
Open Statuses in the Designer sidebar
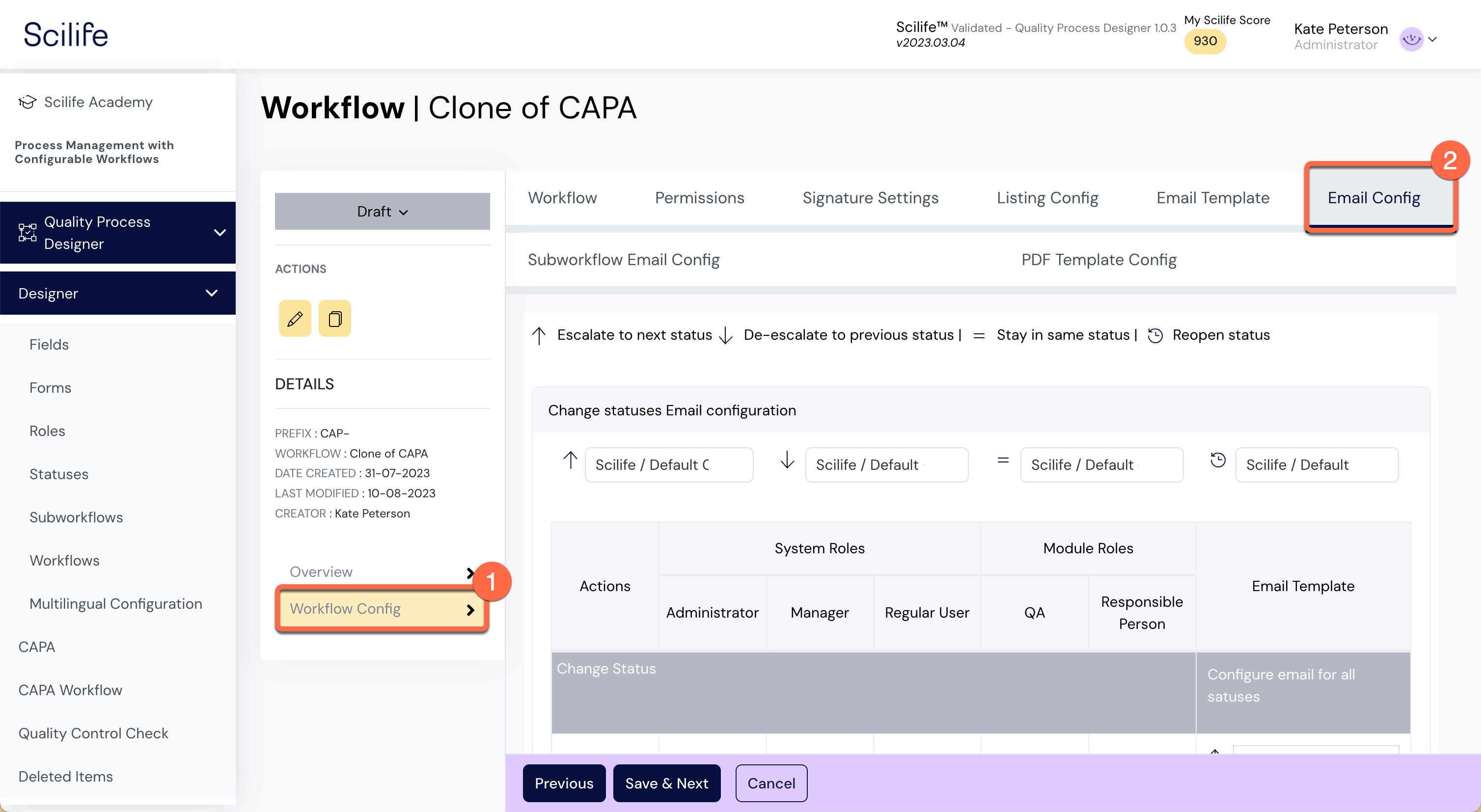coord(58,474)
